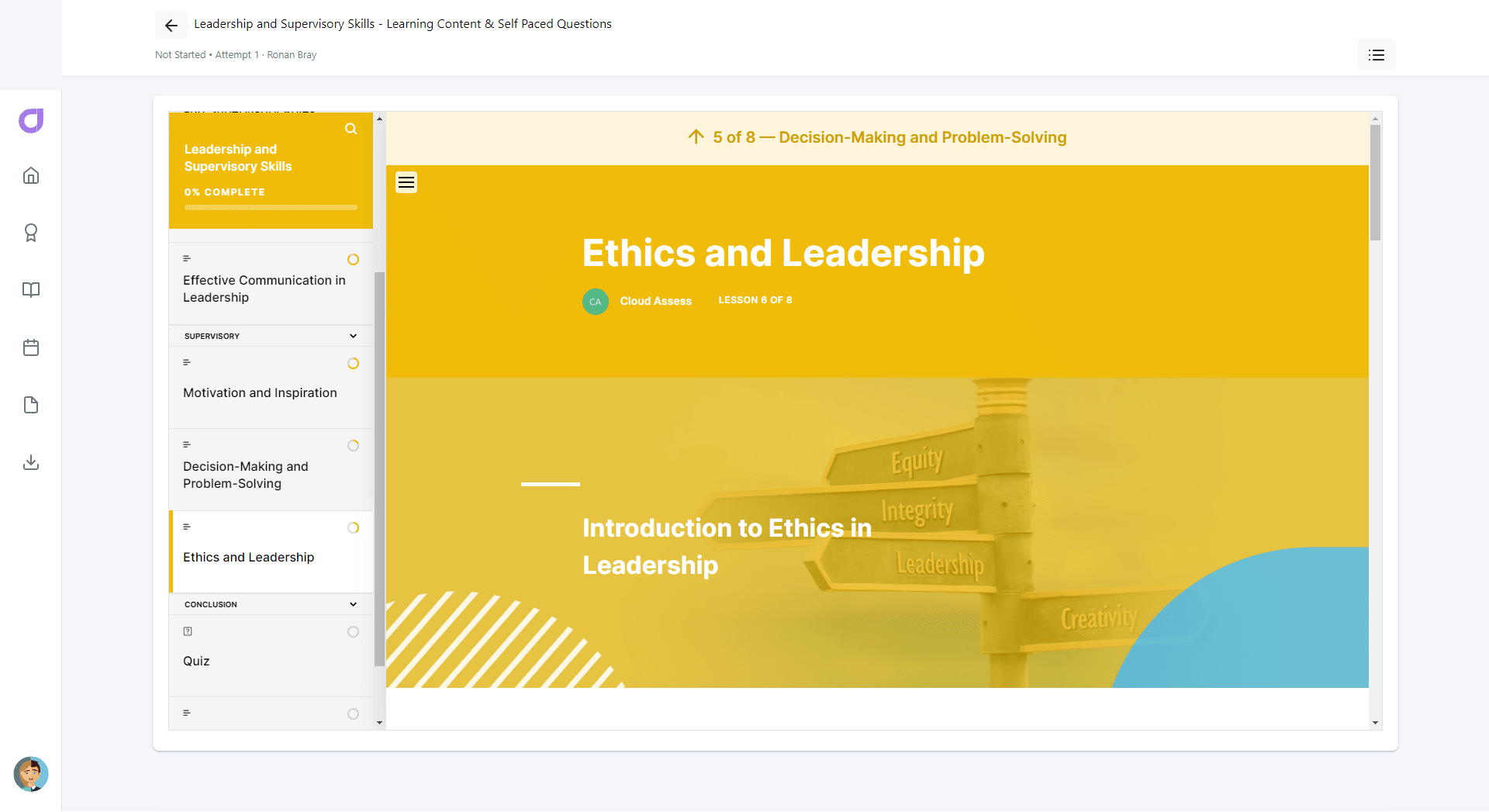Open the achievements badge icon

pos(31,233)
